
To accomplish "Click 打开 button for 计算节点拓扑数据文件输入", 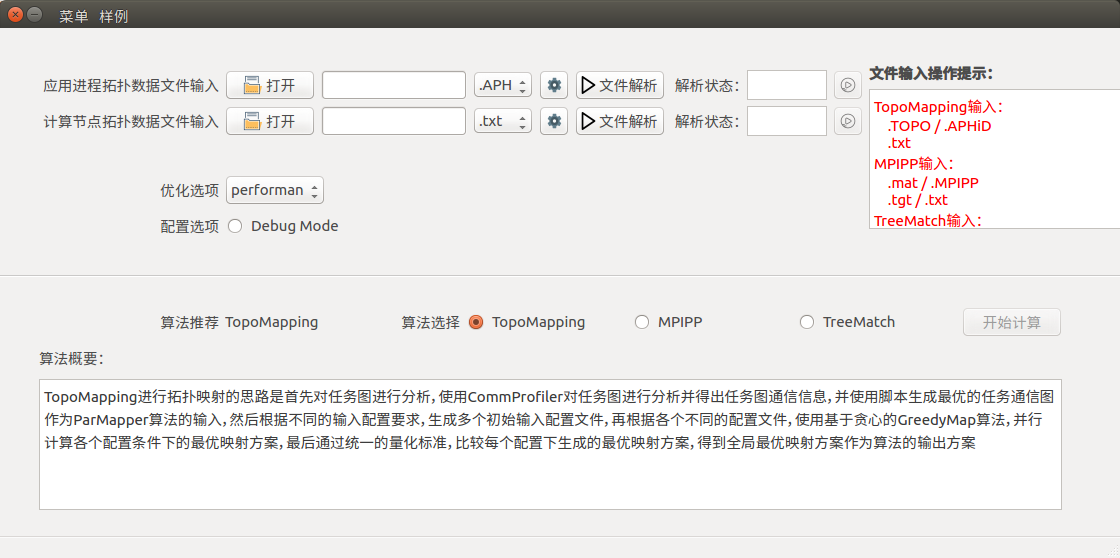I will click(270, 121).
